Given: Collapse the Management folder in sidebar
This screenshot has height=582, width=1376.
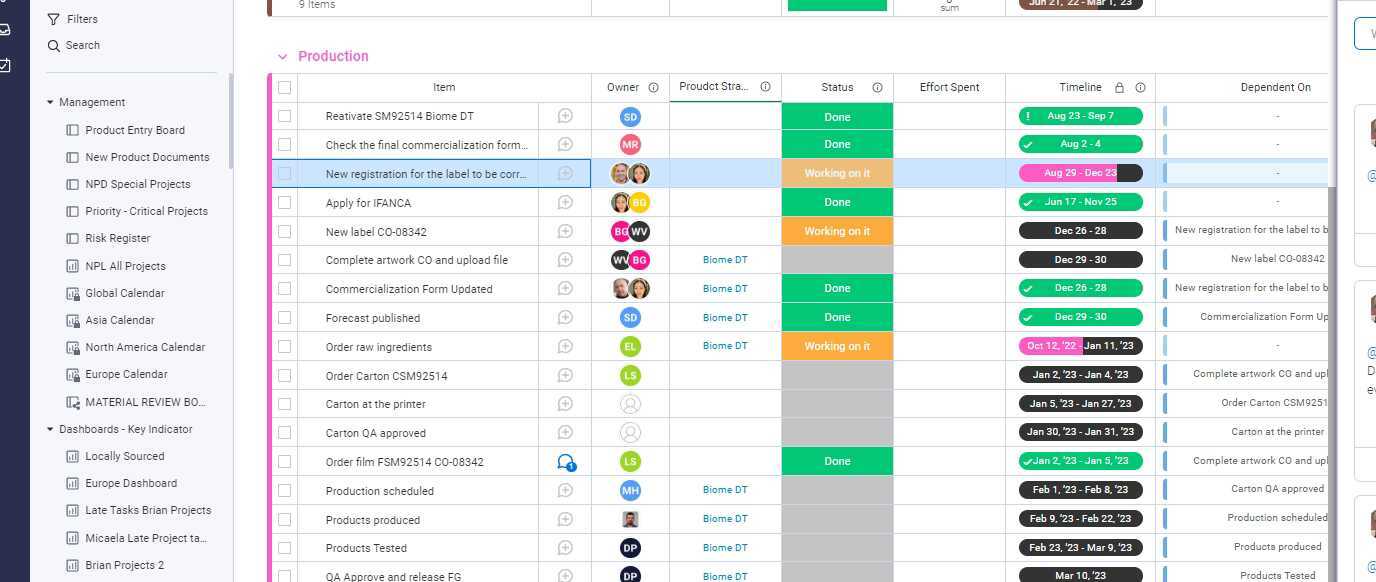Looking at the screenshot, I should 50,102.
